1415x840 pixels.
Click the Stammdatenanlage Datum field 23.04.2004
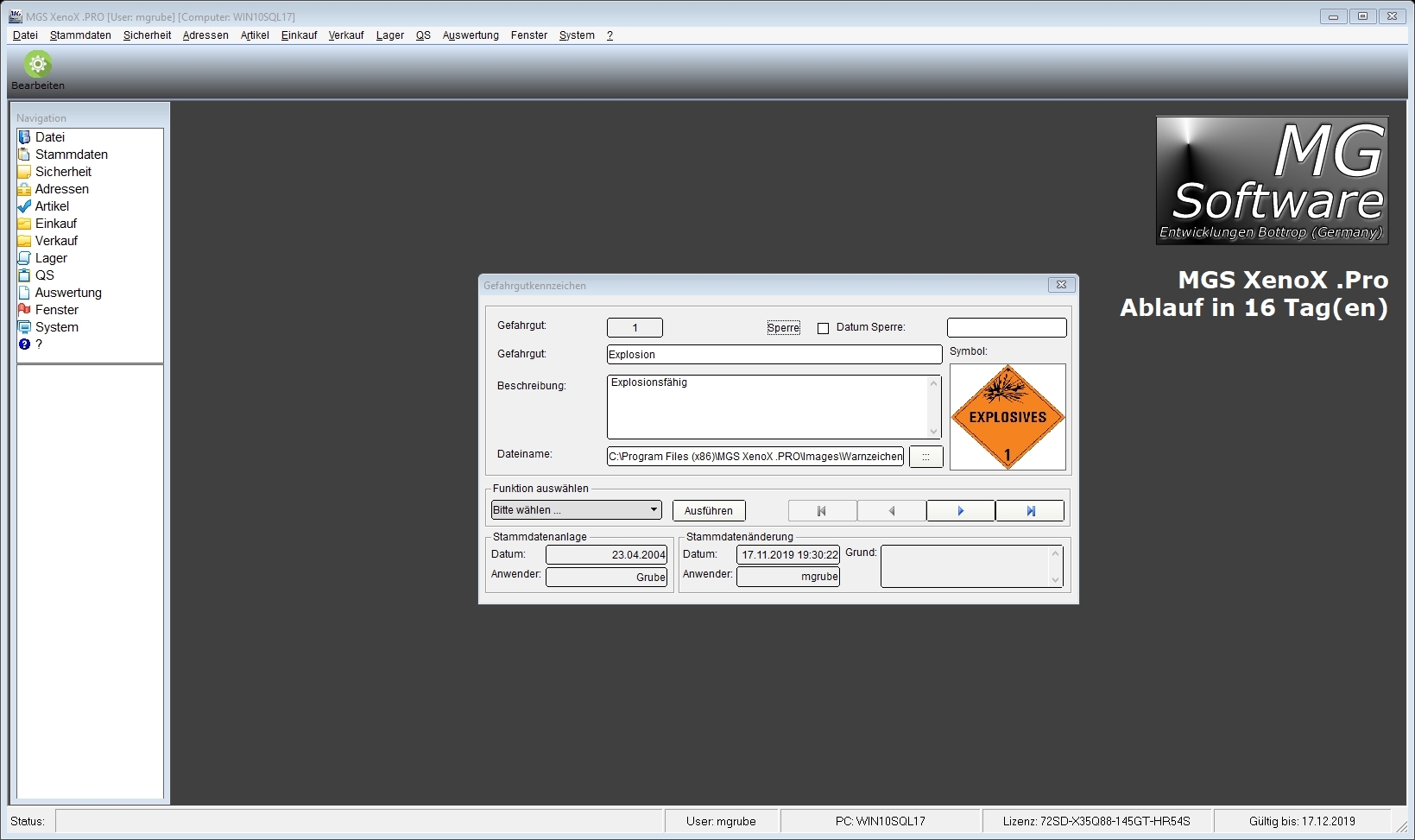607,555
